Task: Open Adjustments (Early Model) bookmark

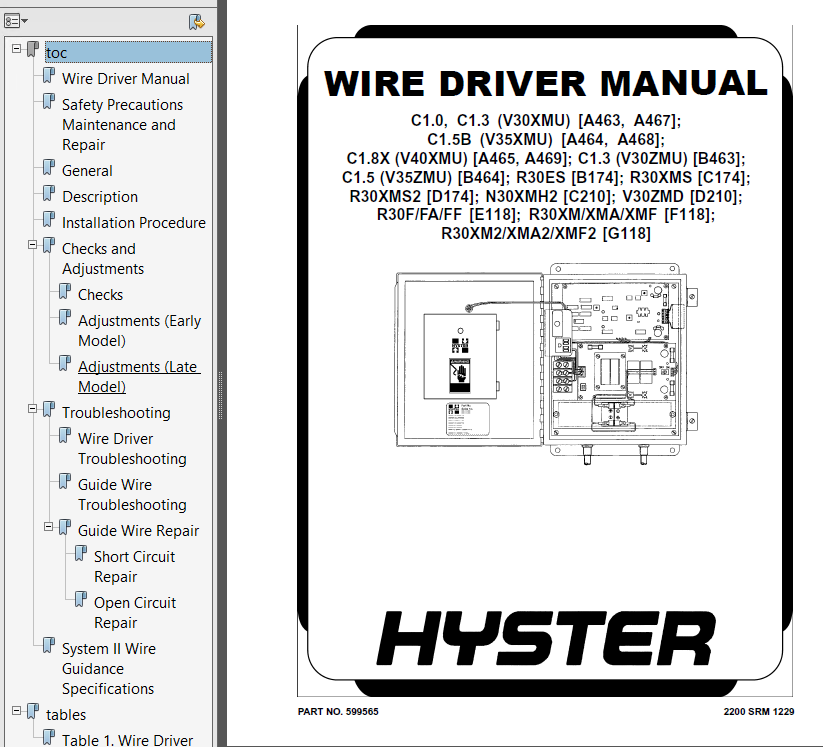Action: coord(140,331)
